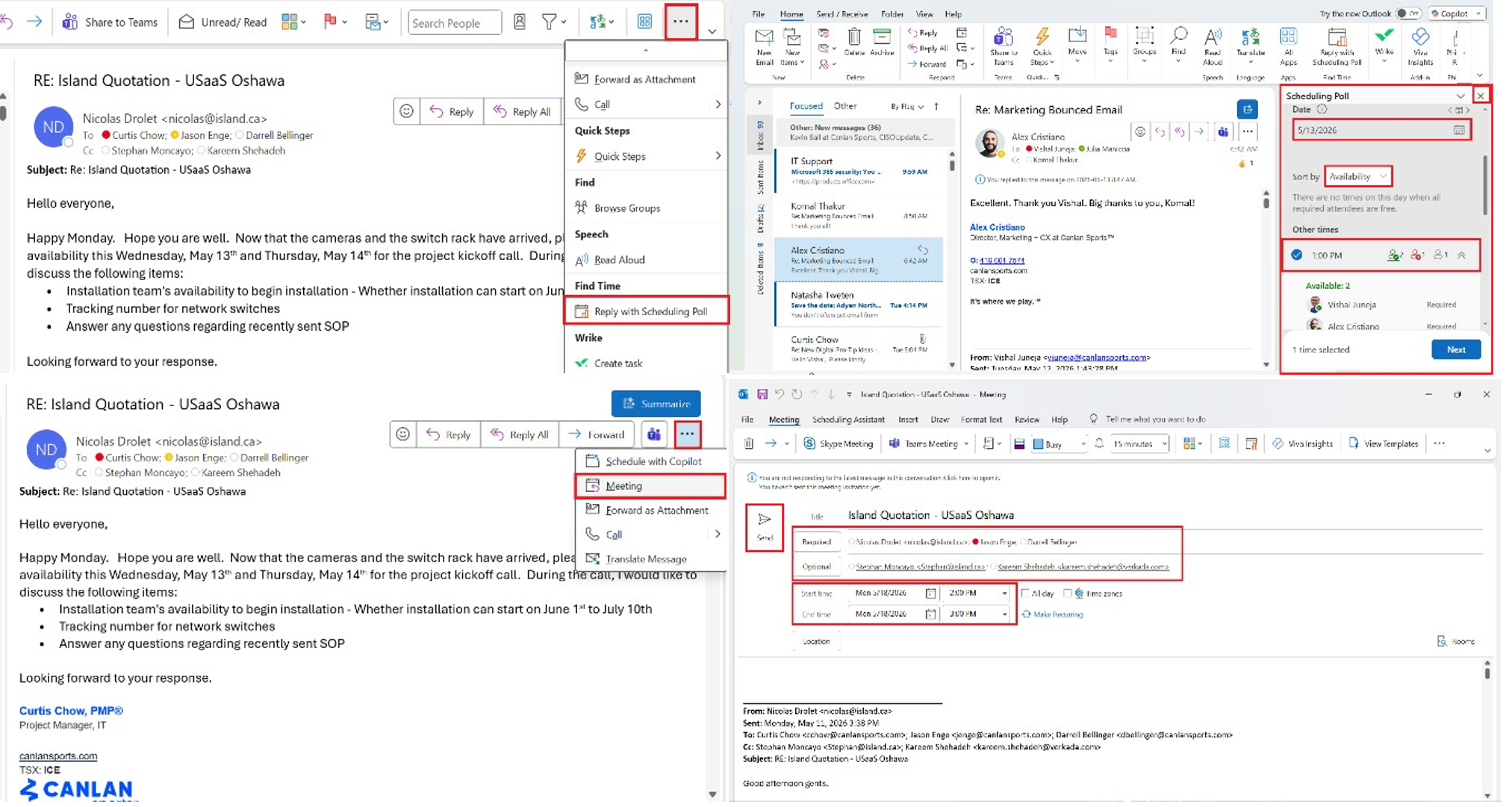This screenshot has width=1512, height=807.
Task: Select Schedule with Copilot menu item
Action: (650, 461)
